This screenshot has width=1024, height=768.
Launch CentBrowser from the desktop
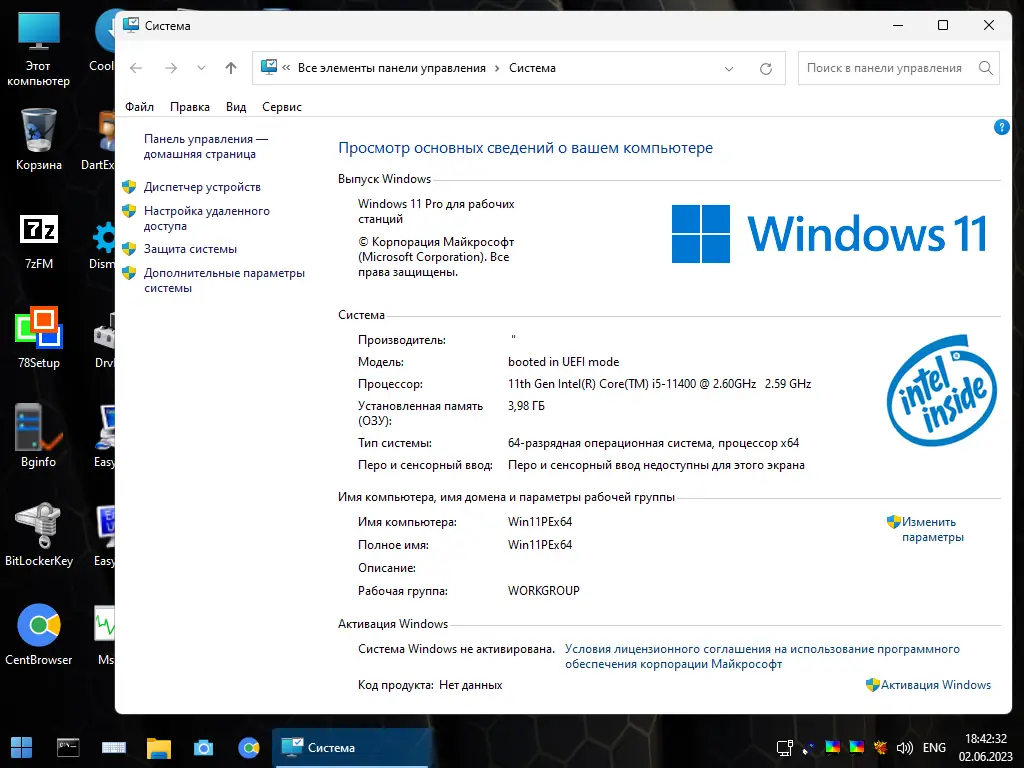click(39, 633)
